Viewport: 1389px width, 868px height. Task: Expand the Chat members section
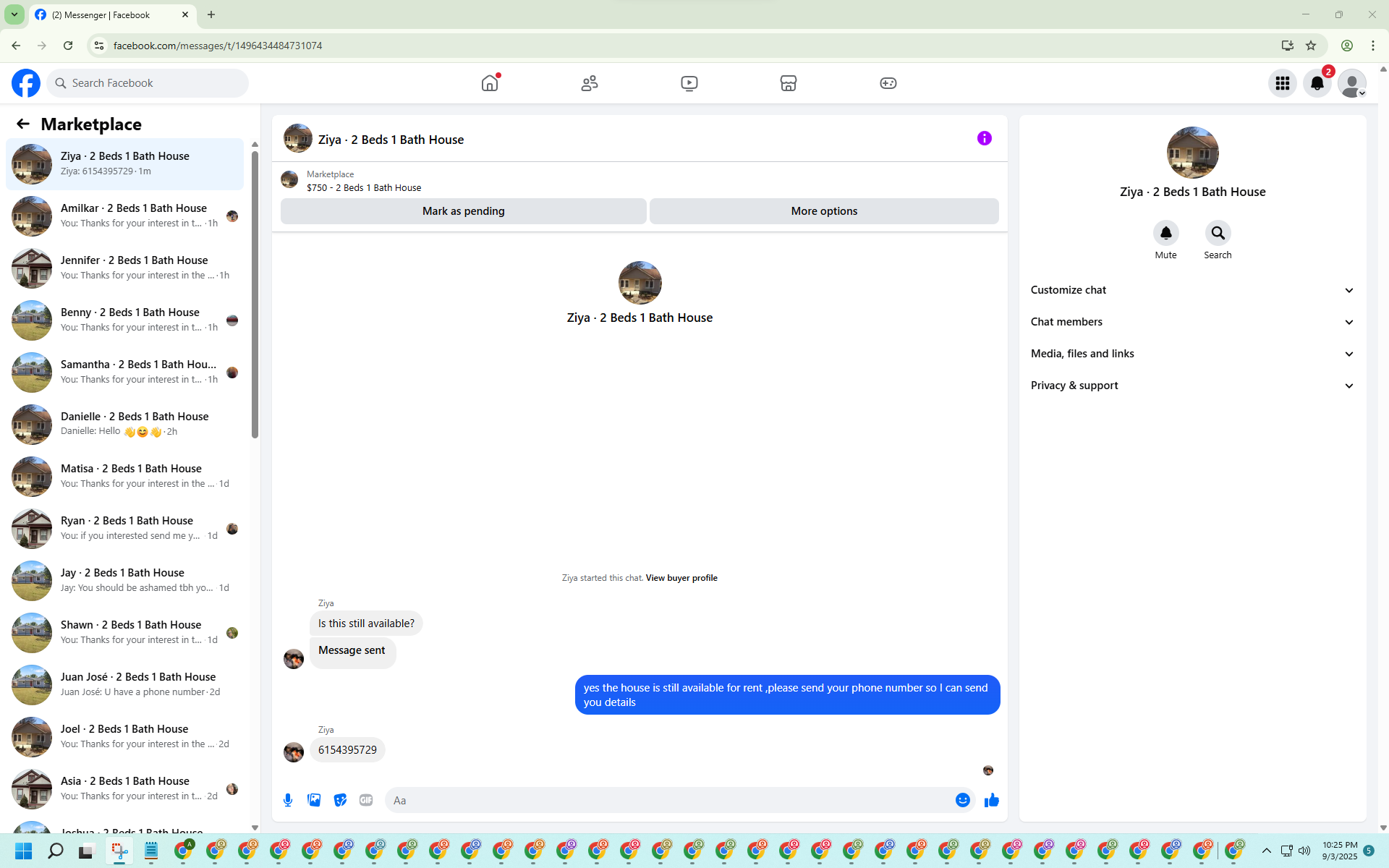pos(1192,322)
